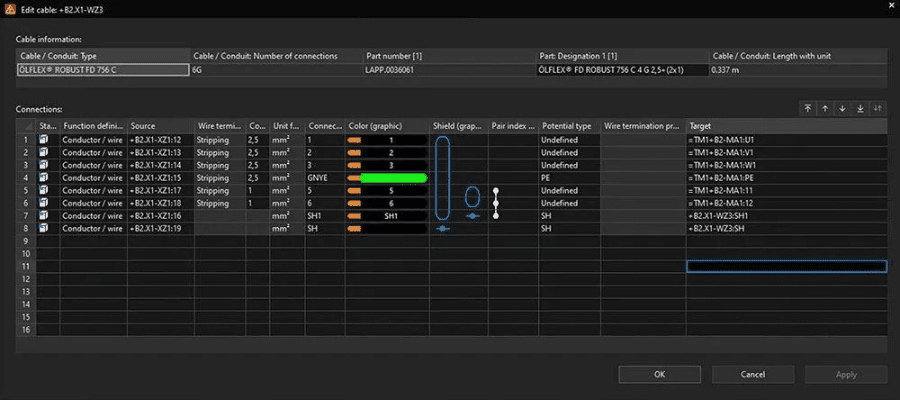The width and height of the screenshot is (900, 400).
Task: Click the Cable / Conduit Type field
Action: [x=102, y=71]
